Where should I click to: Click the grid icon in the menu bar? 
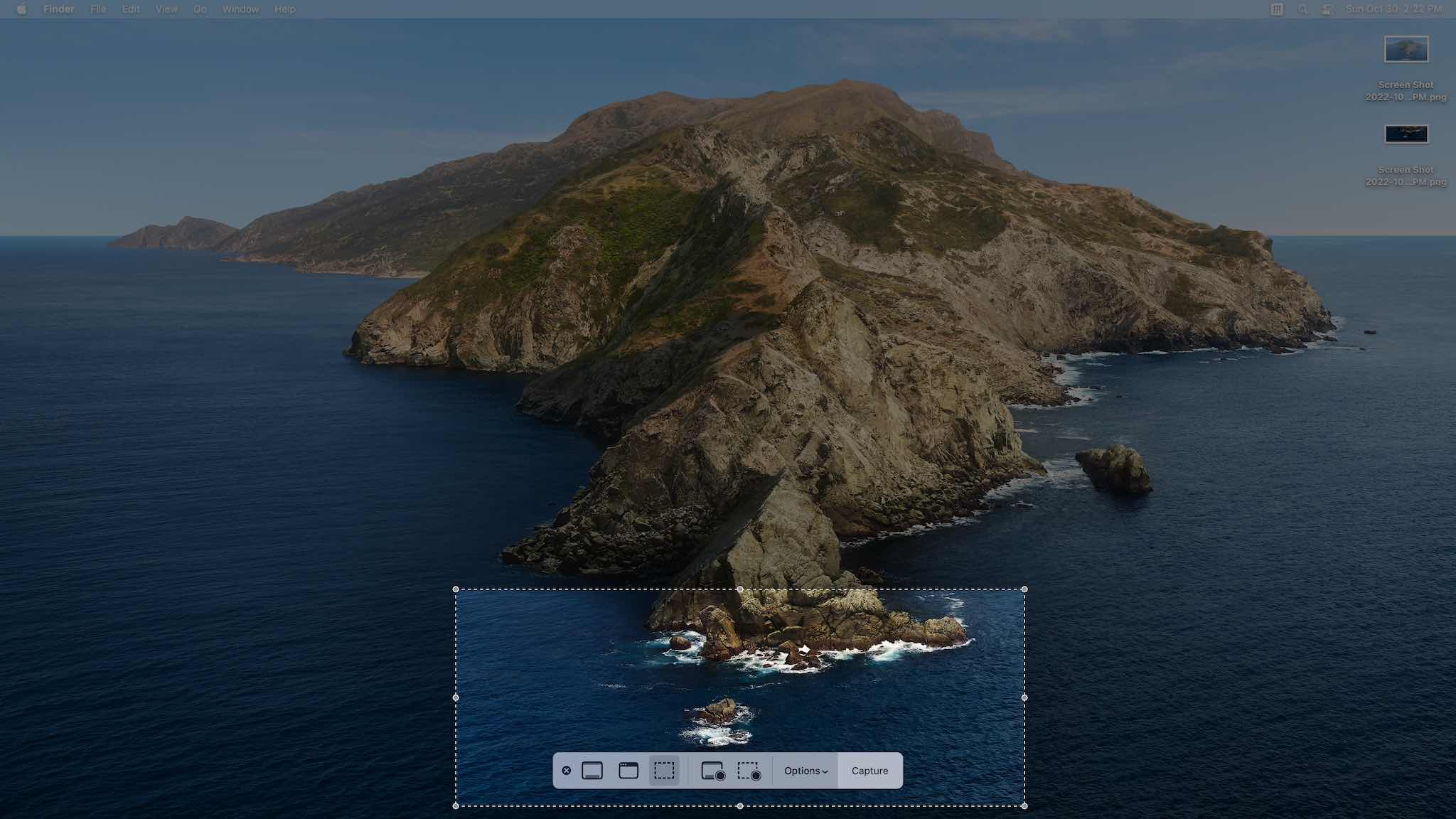point(1278,9)
